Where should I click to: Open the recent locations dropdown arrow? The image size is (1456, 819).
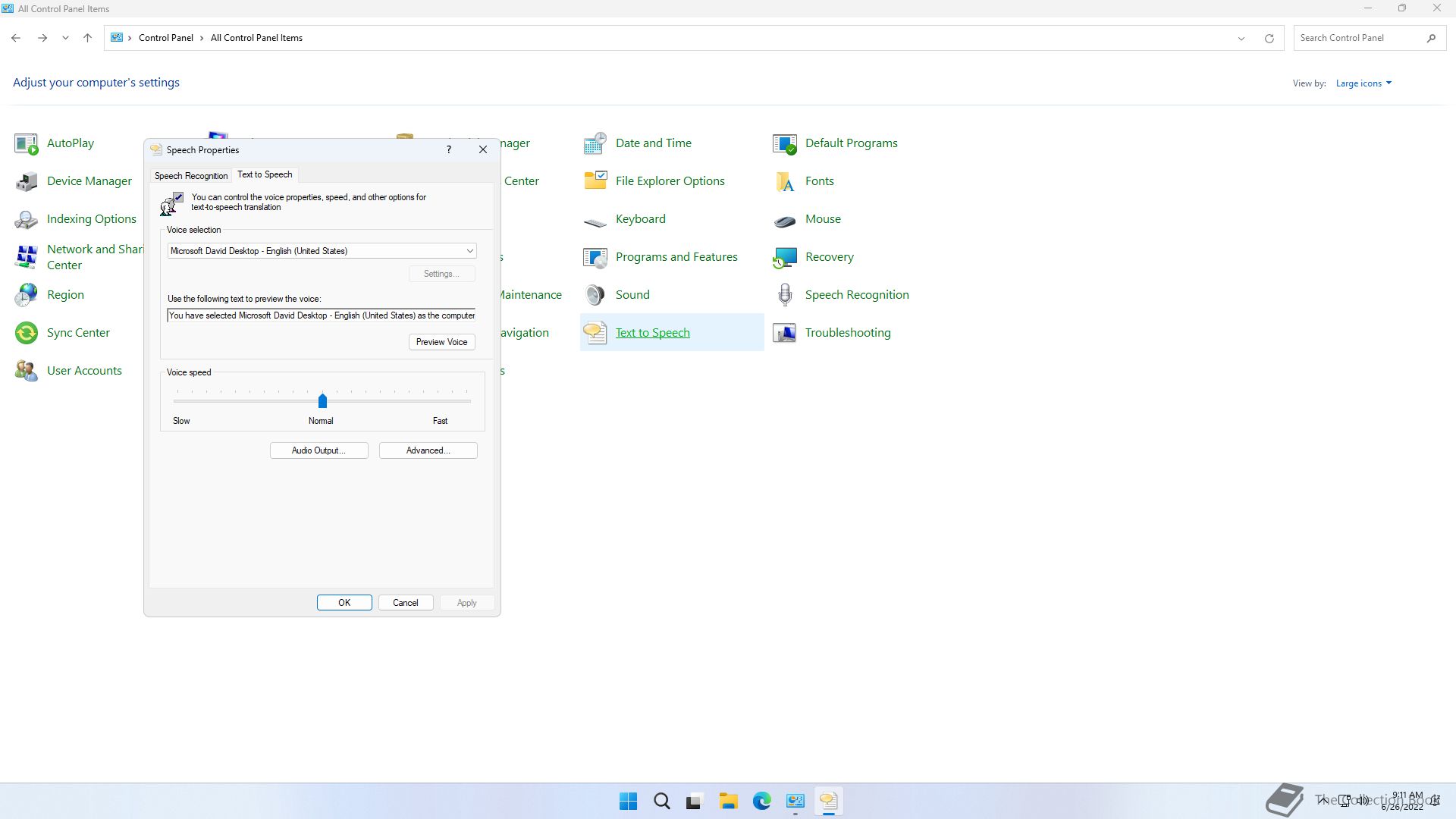[x=65, y=38]
